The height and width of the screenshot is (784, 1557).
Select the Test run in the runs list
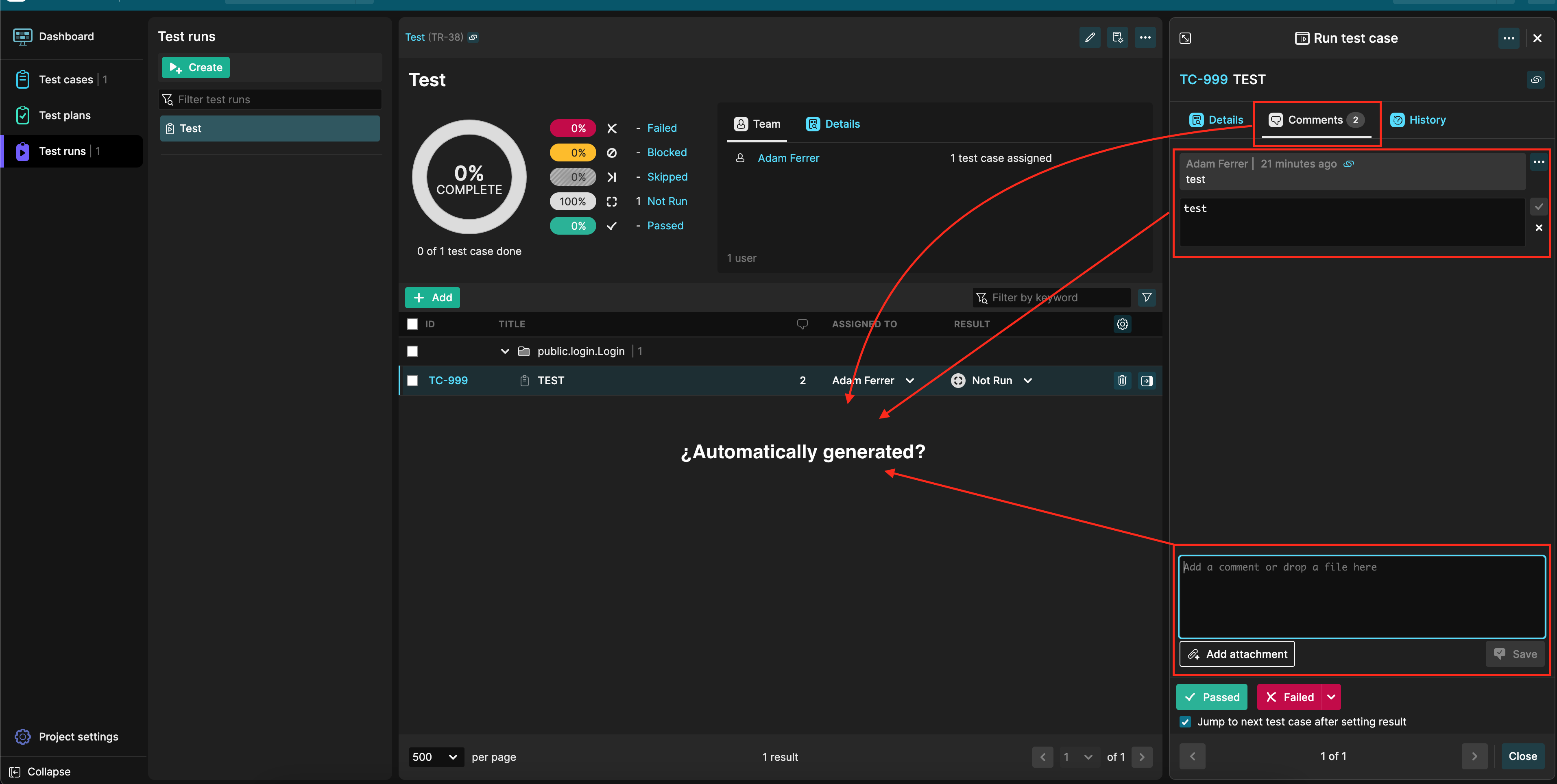(x=270, y=128)
